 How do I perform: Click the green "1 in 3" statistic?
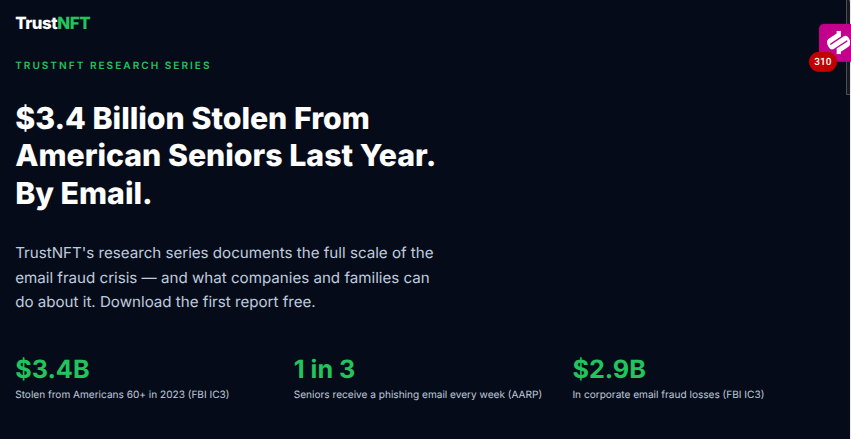[324, 369]
